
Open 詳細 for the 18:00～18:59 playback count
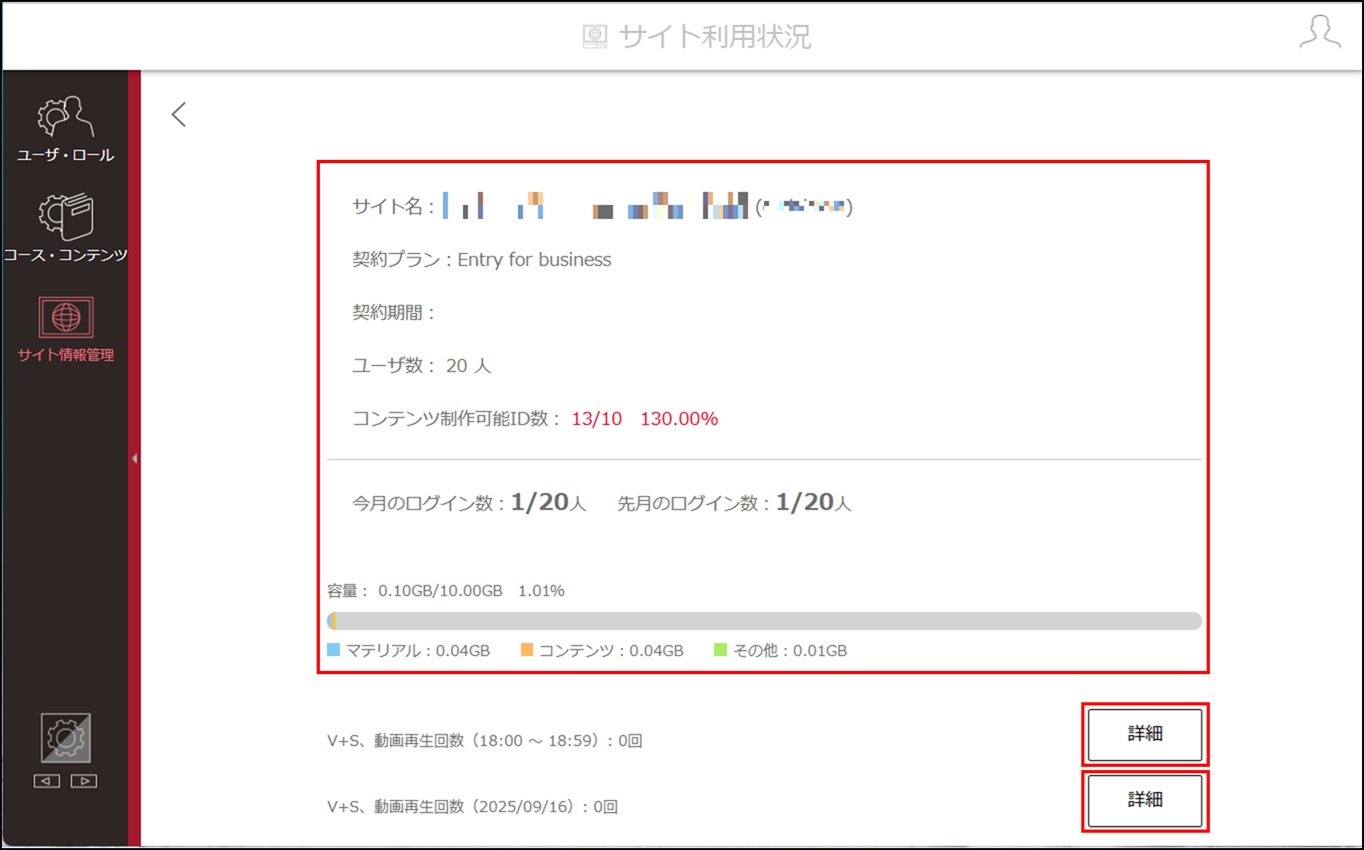1145,735
